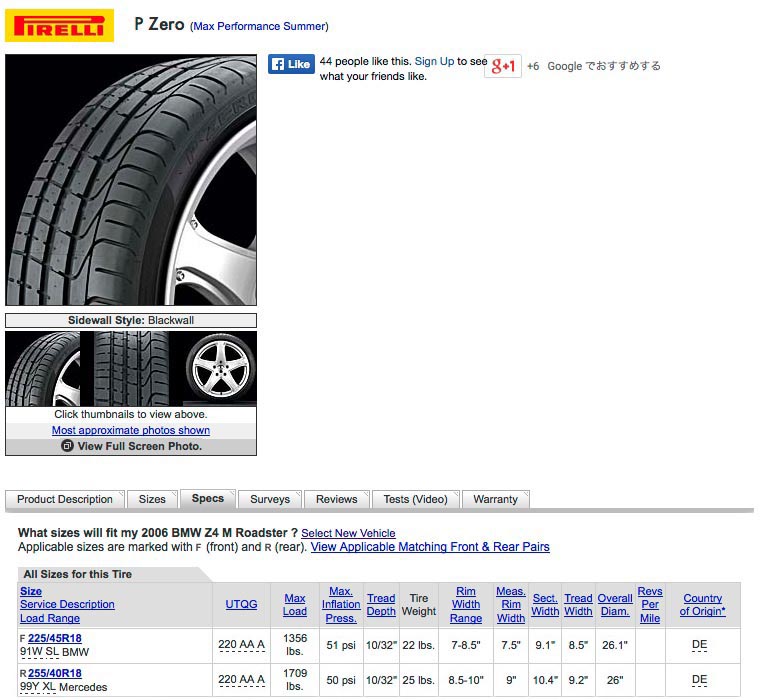Click the UTQG column header
The image size is (760, 700).
pos(241,605)
